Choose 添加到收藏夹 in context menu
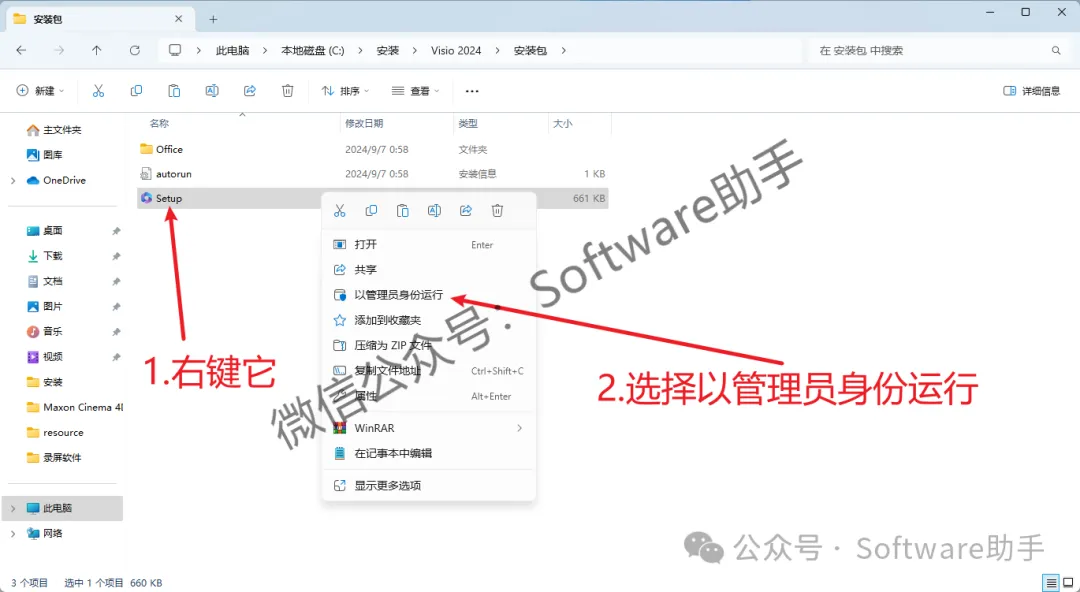1080x592 pixels. (x=429, y=320)
